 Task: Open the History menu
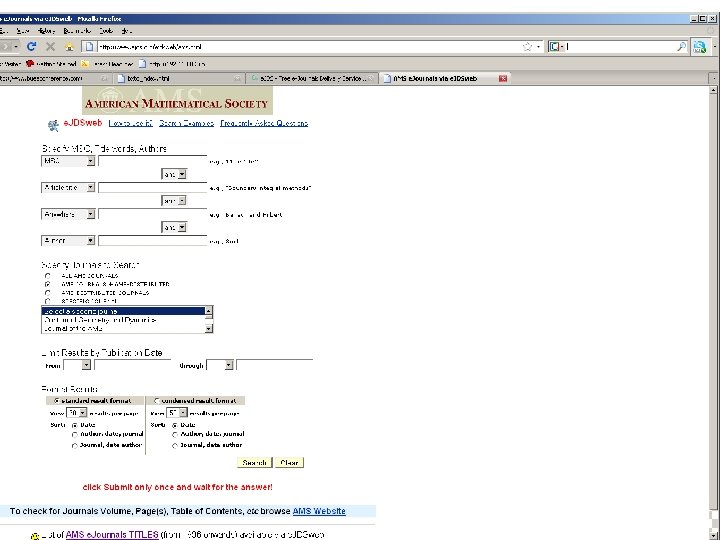point(46,31)
